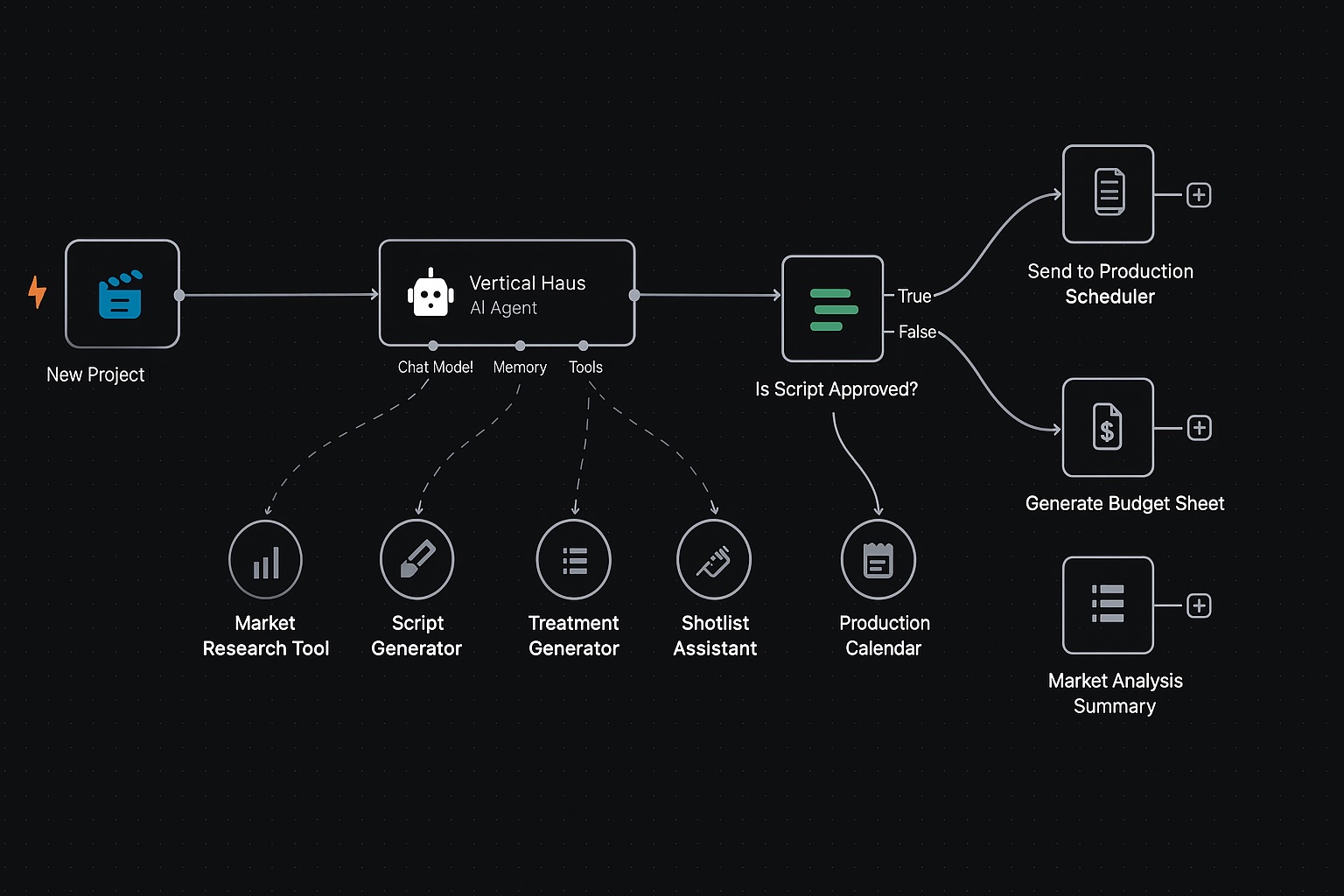
Task: Expand the Memory connector on the agent
Action: tap(520, 344)
